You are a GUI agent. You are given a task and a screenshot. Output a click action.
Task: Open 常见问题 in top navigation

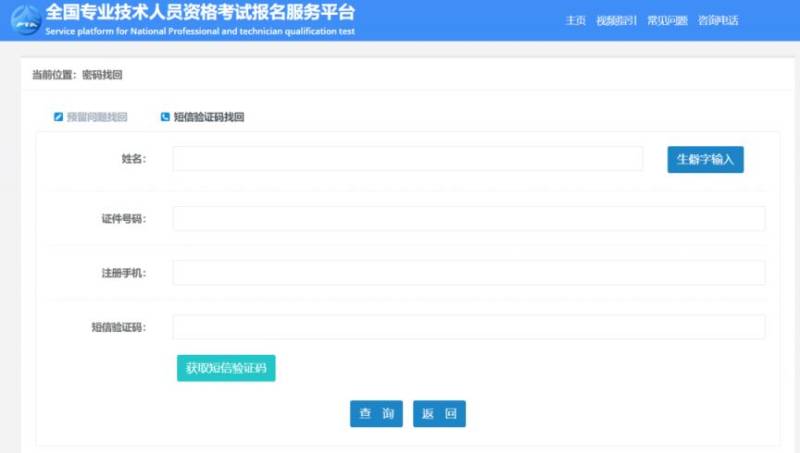point(667,21)
